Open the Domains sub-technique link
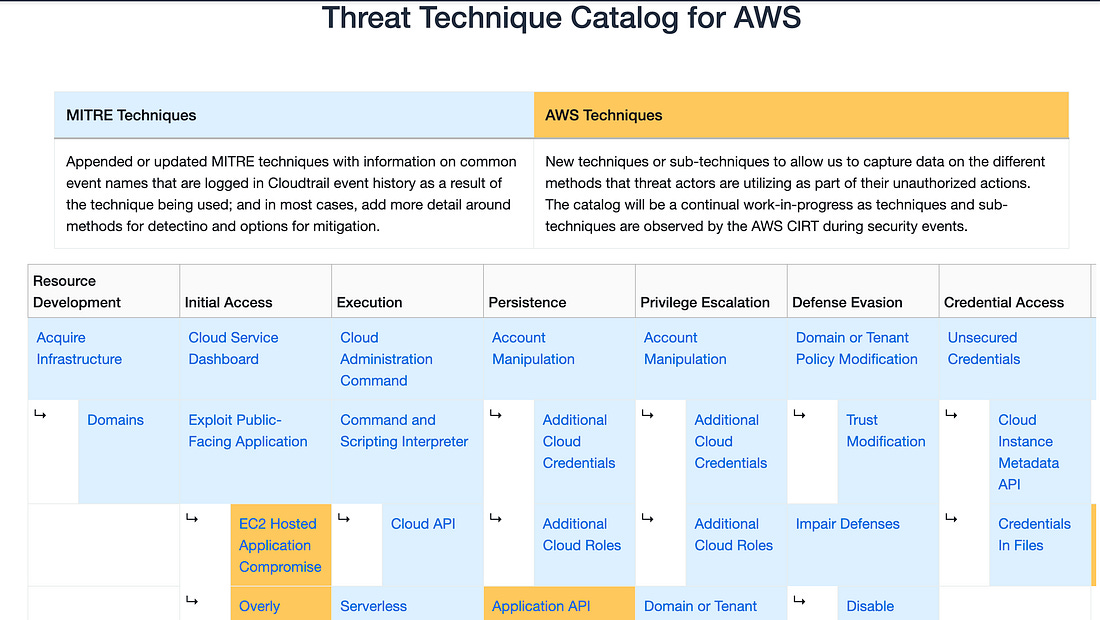Screen dimensions: 1100x620 pos(115,420)
